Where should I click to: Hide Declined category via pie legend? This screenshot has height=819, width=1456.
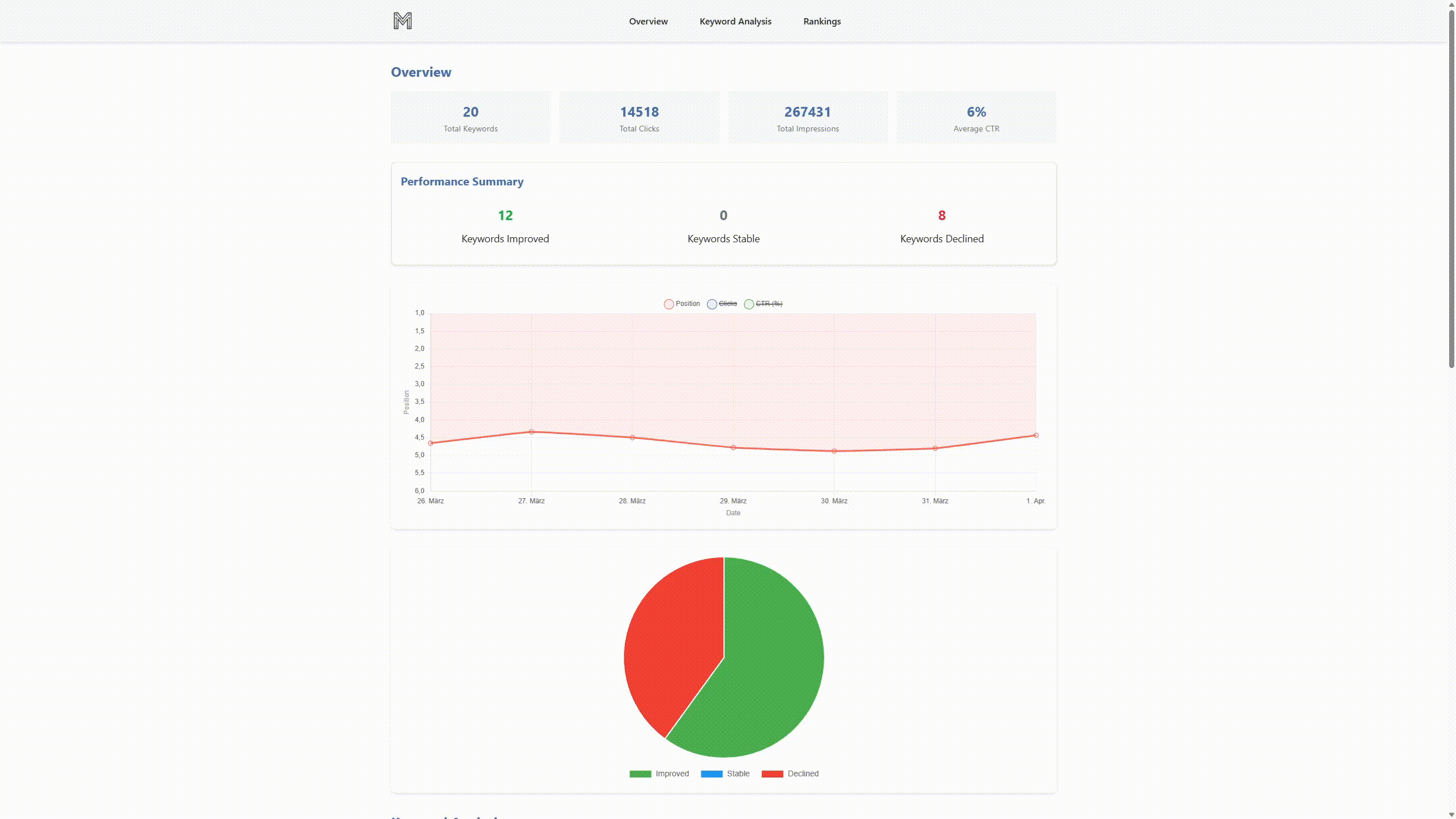789,773
